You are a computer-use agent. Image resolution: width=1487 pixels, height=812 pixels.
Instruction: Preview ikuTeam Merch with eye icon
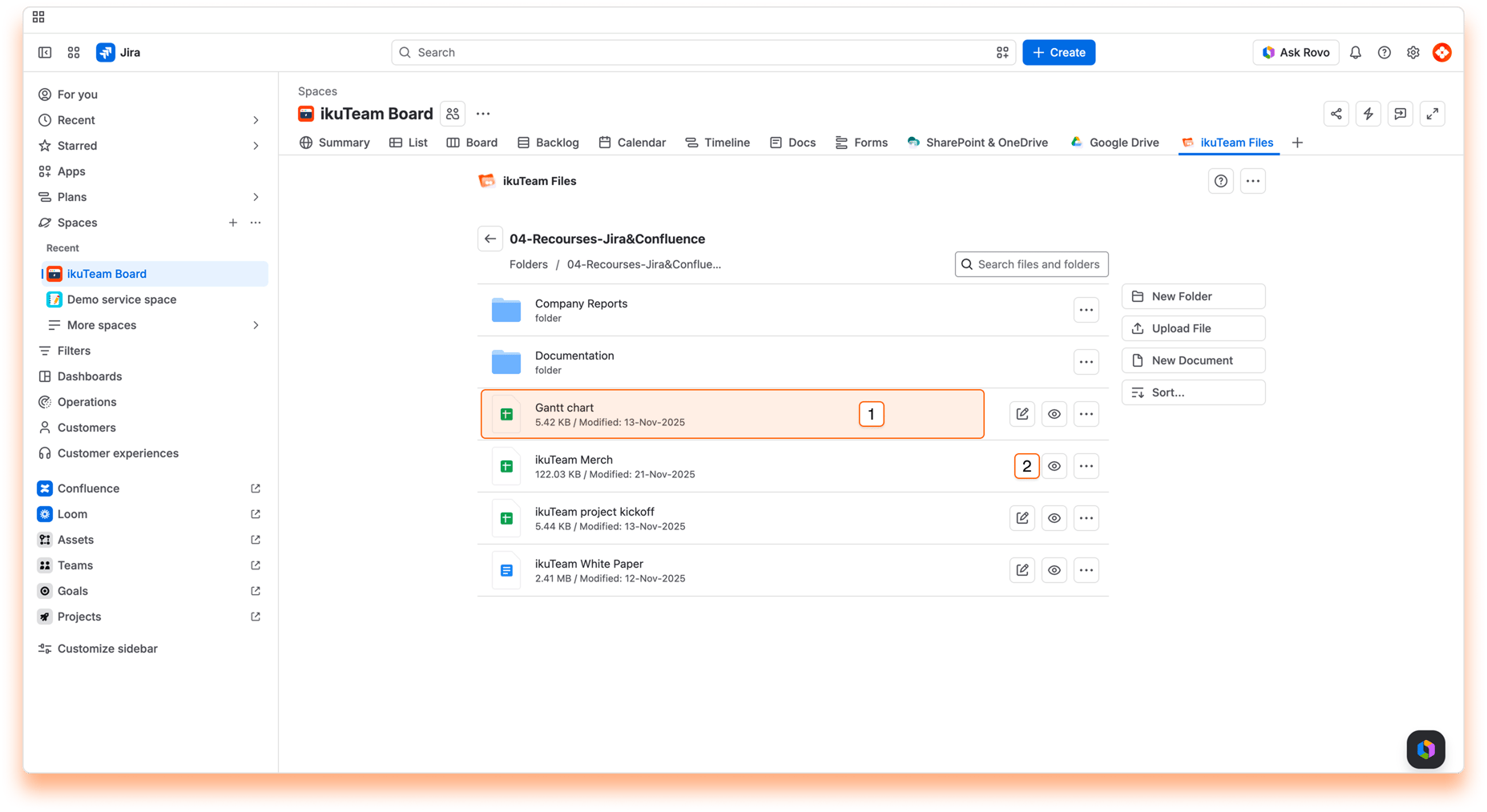(x=1054, y=466)
